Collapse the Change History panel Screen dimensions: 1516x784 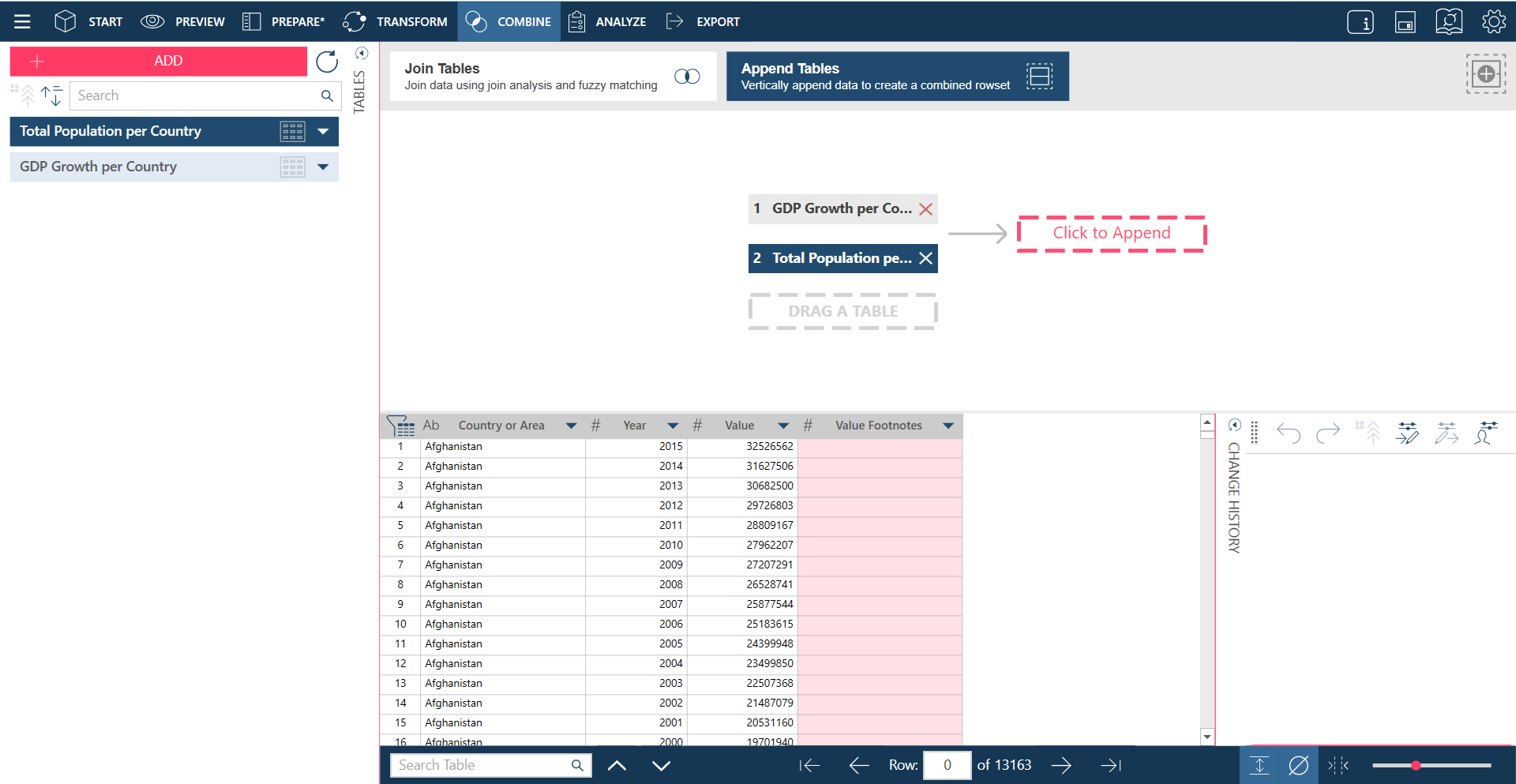point(1235,426)
